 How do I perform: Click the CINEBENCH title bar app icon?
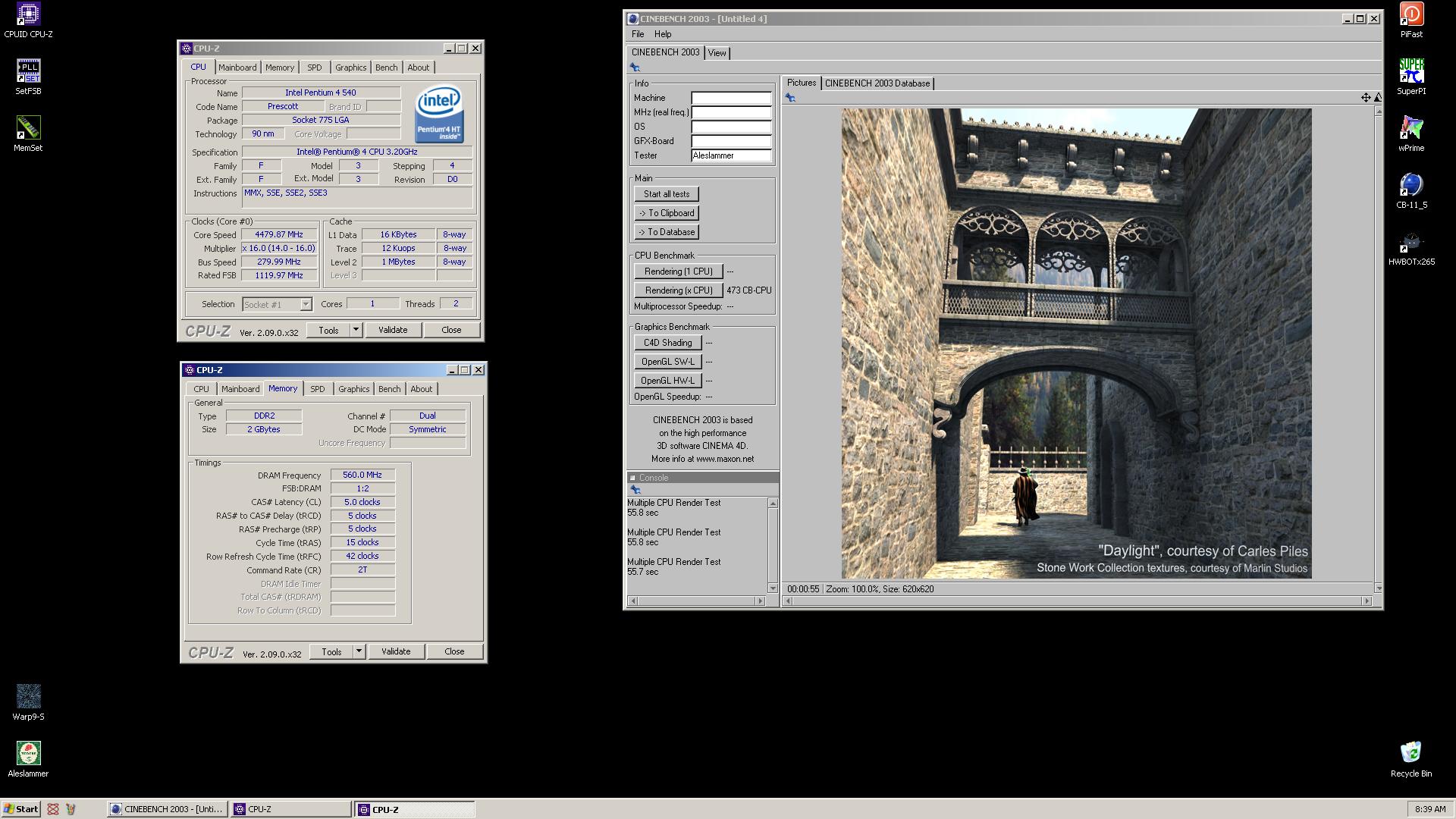633,19
